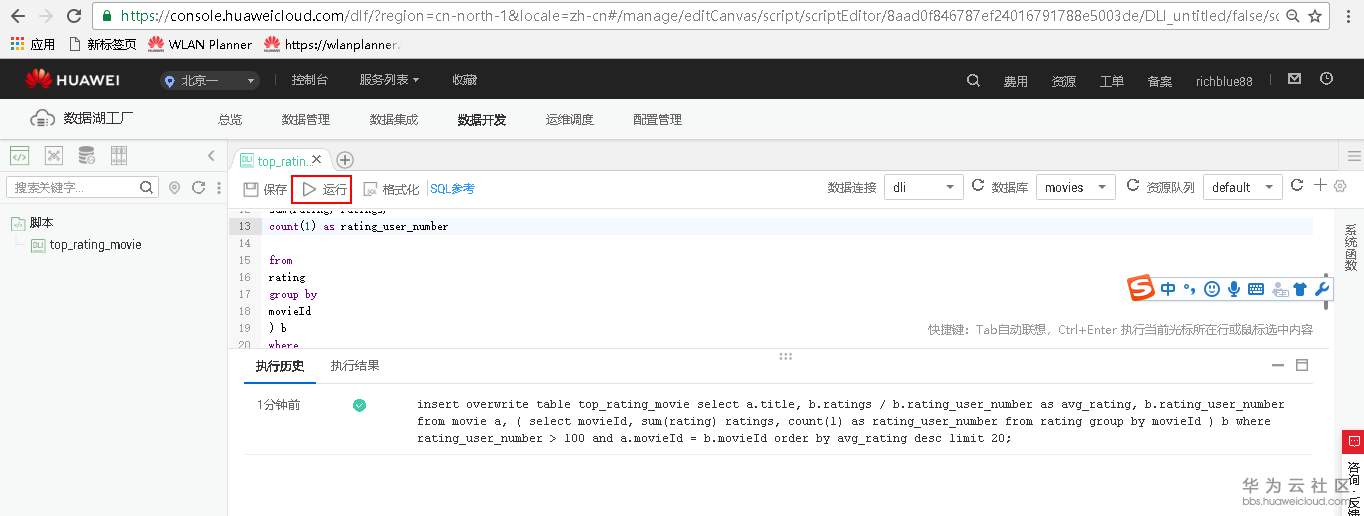Click the search magnifier in the keyword box
The height and width of the screenshot is (516, 1364).
pos(147,187)
